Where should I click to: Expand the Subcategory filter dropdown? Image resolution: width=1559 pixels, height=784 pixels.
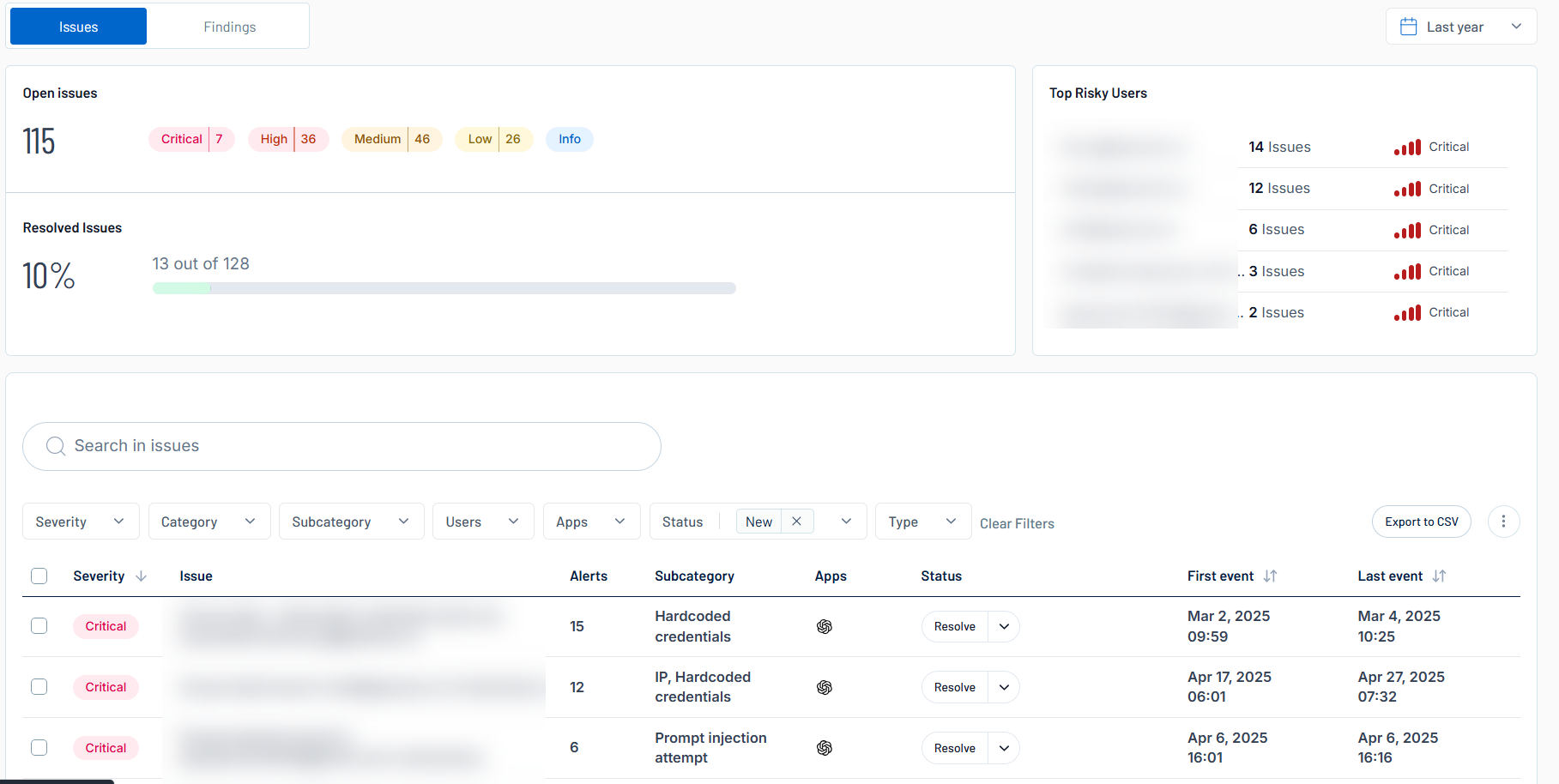pos(351,522)
